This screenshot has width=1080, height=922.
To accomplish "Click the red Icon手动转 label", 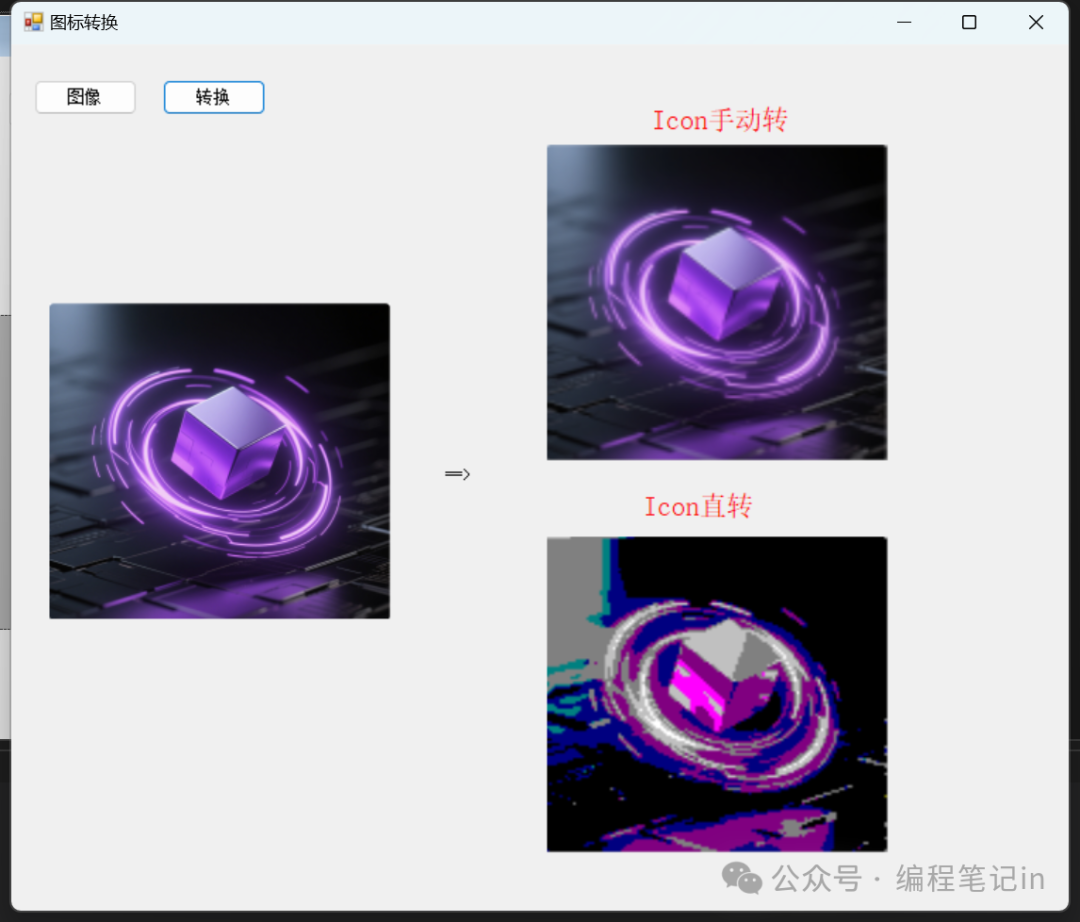I will pyautogui.click(x=719, y=119).
